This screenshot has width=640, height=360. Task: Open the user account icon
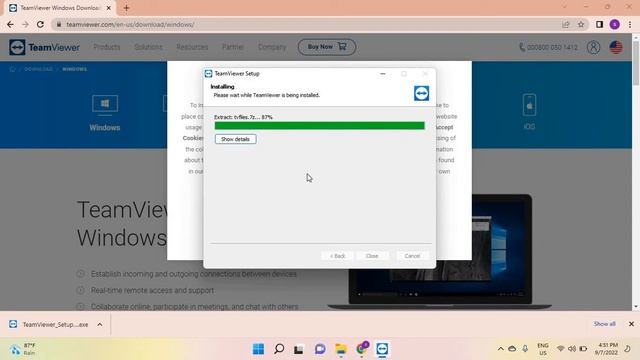[593, 47]
